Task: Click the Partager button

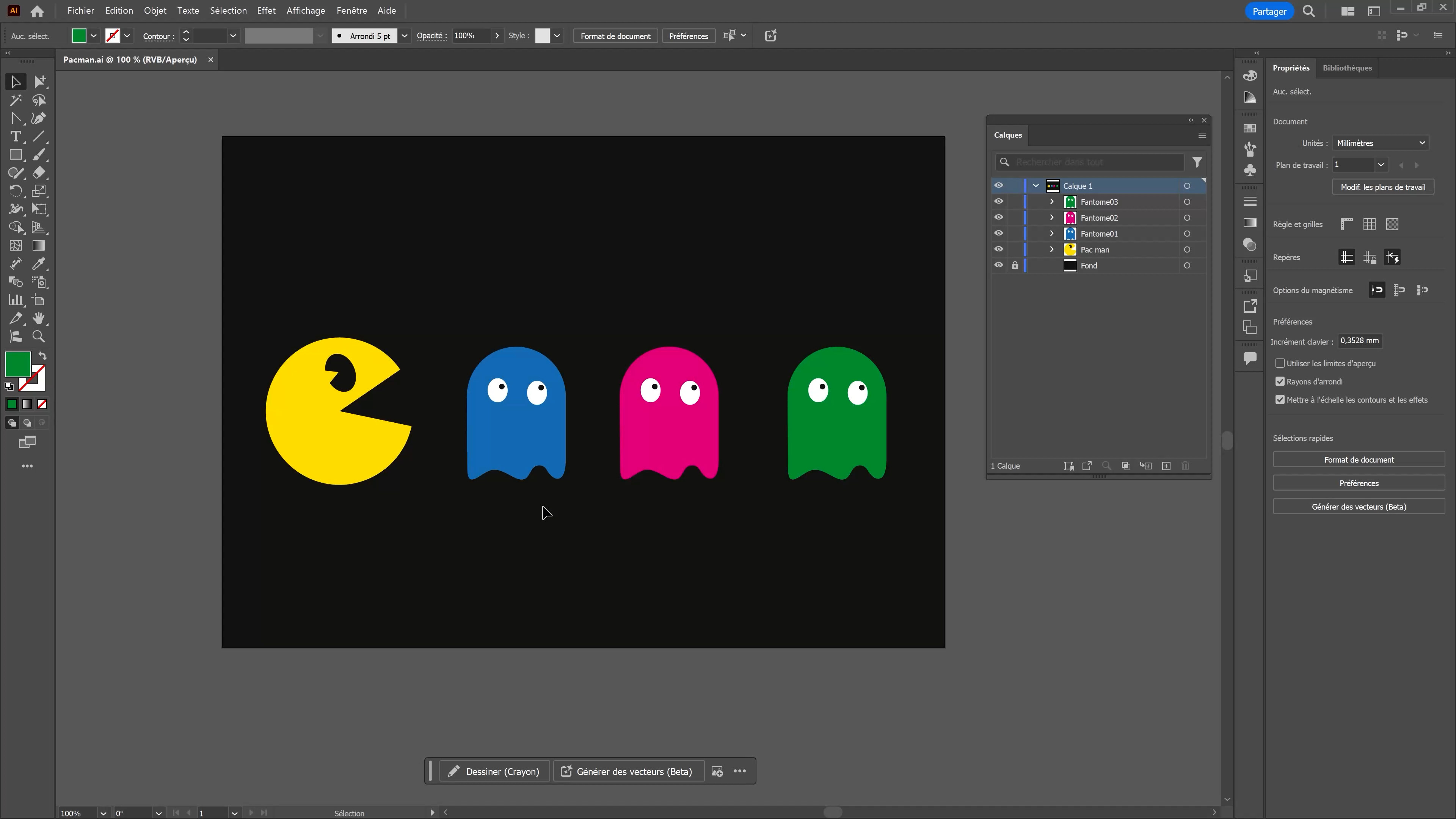Action: tap(1269, 11)
